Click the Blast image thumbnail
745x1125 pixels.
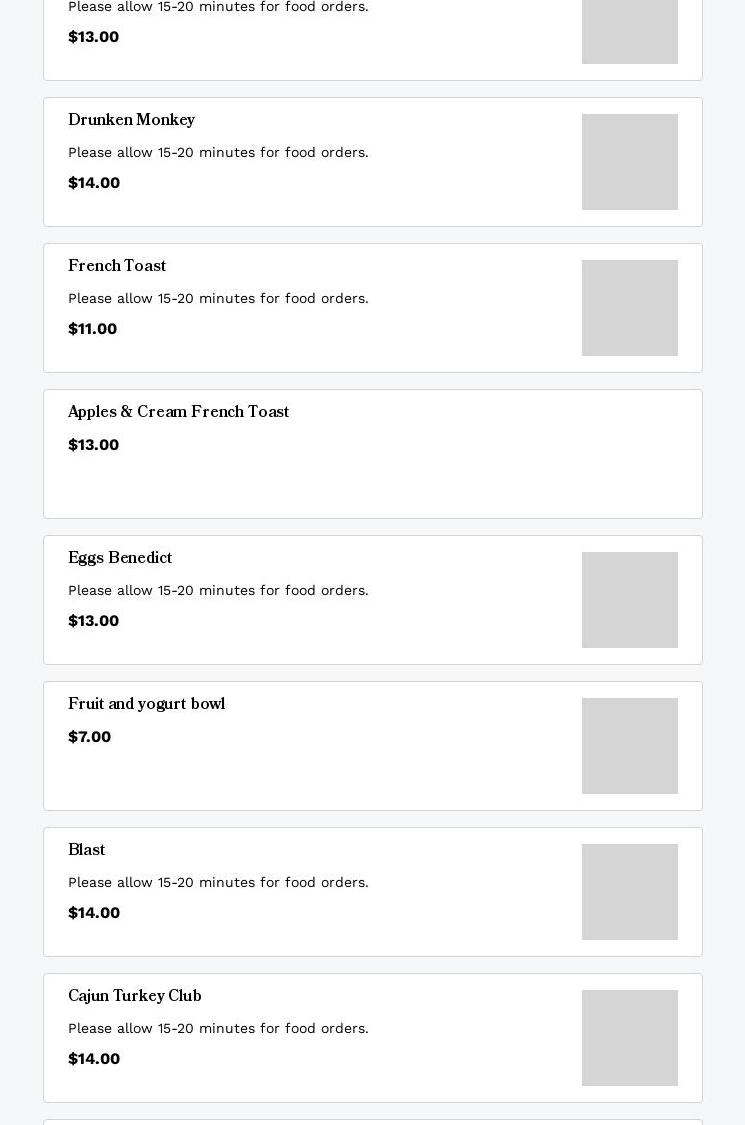629,892
